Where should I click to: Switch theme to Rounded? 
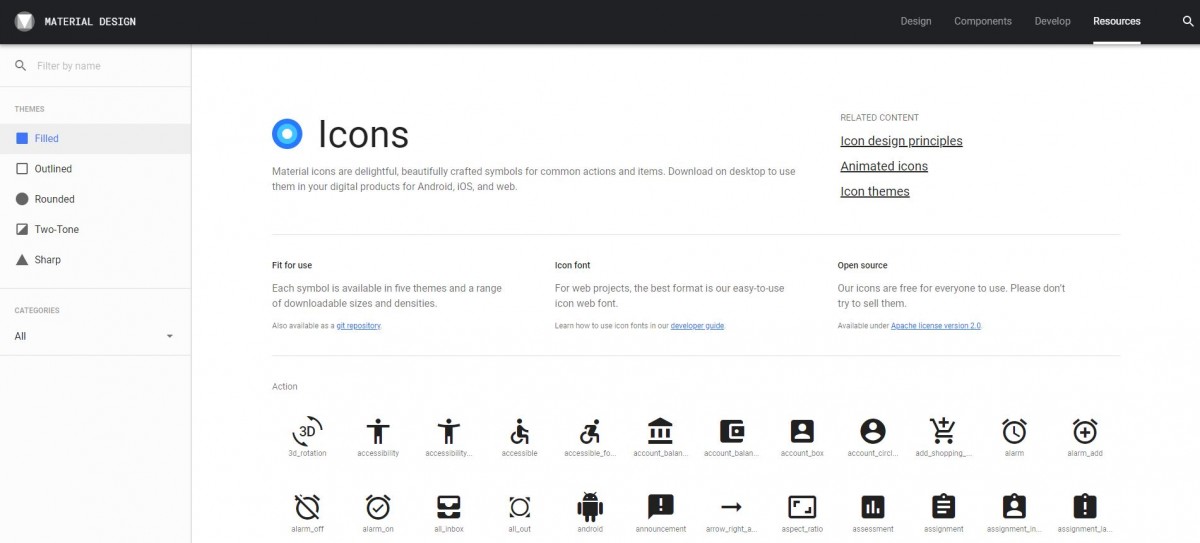pos(95,199)
